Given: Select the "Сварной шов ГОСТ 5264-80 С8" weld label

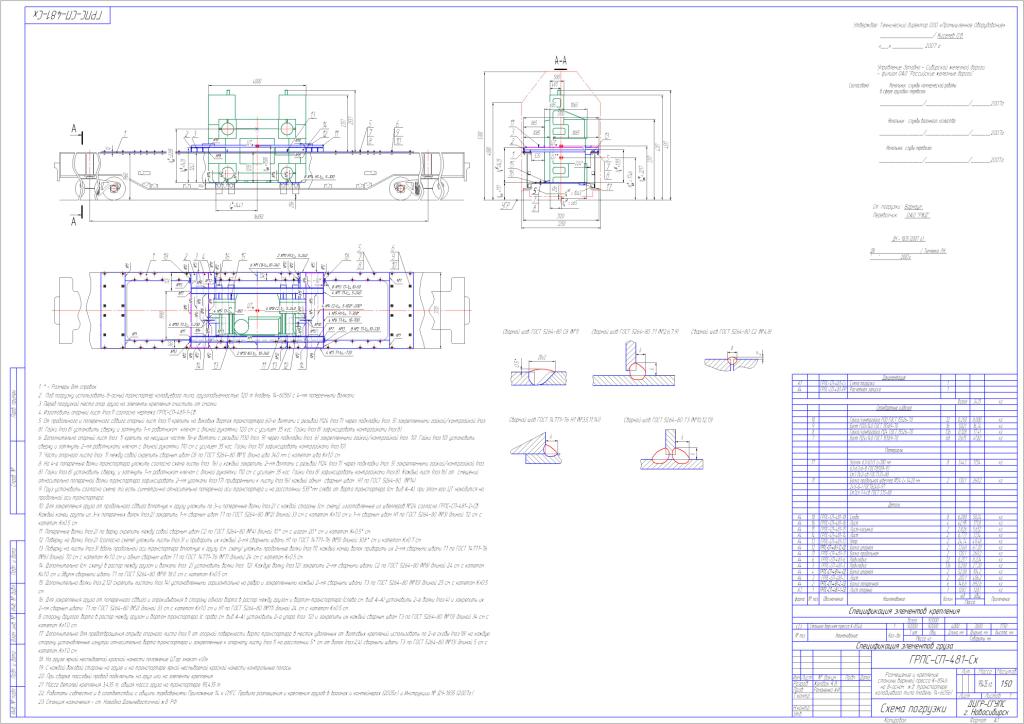Looking at the screenshot, I should 541,332.
